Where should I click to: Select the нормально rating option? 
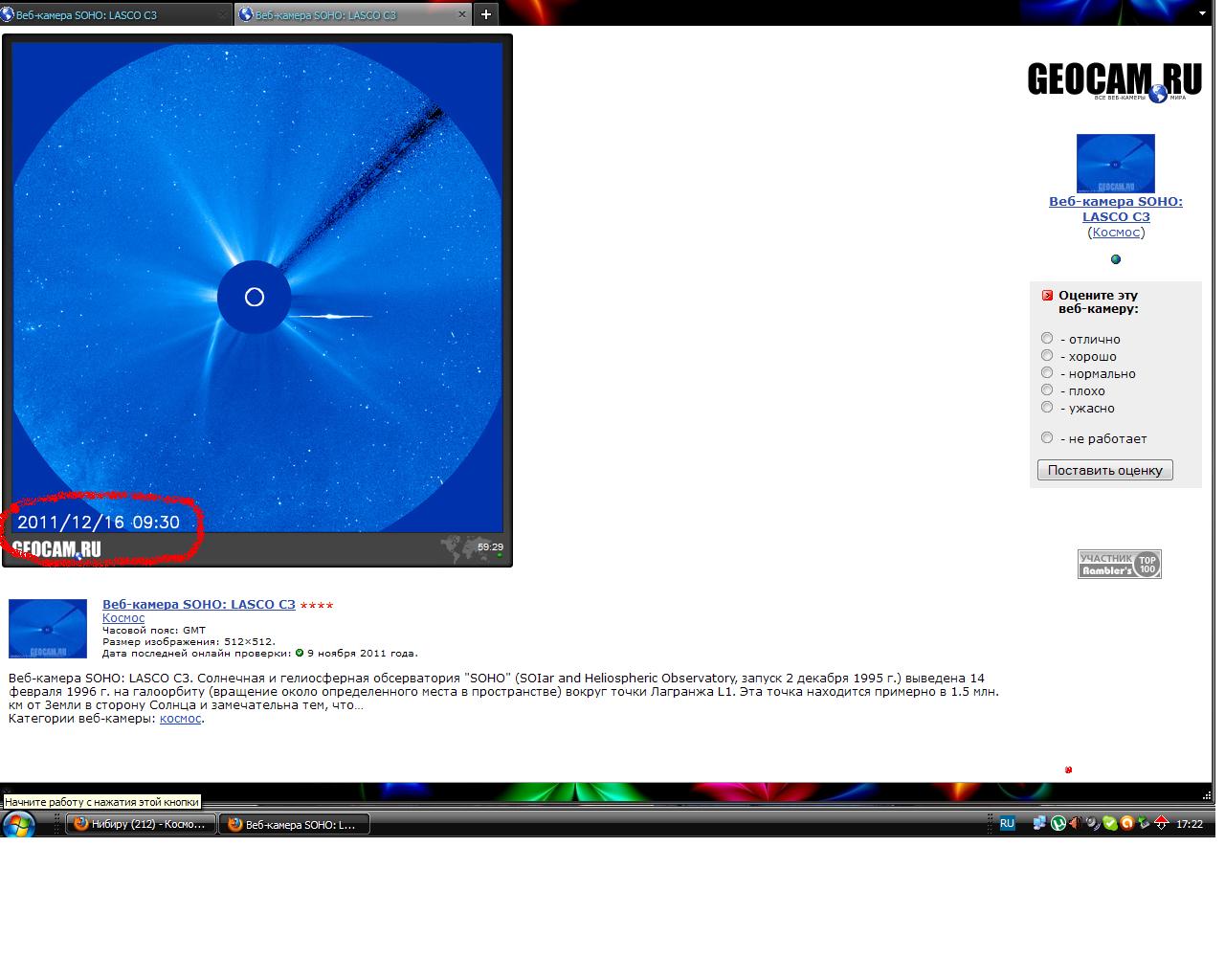(x=1047, y=372)
